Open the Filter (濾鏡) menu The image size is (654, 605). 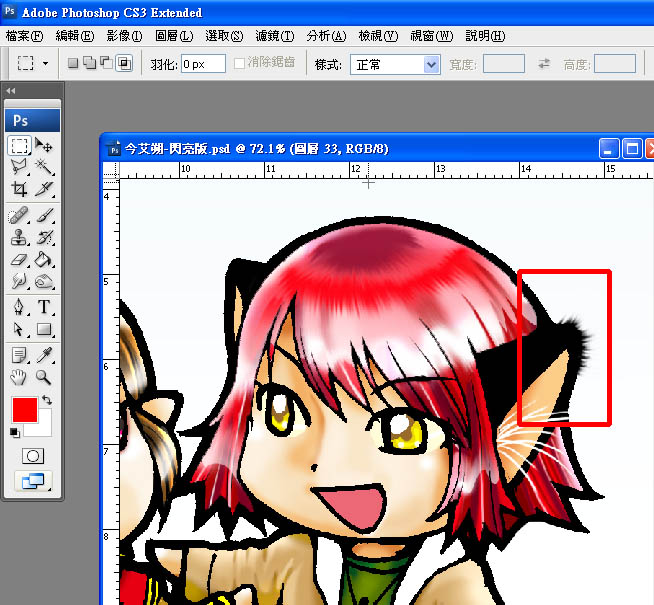pos(274,36)
